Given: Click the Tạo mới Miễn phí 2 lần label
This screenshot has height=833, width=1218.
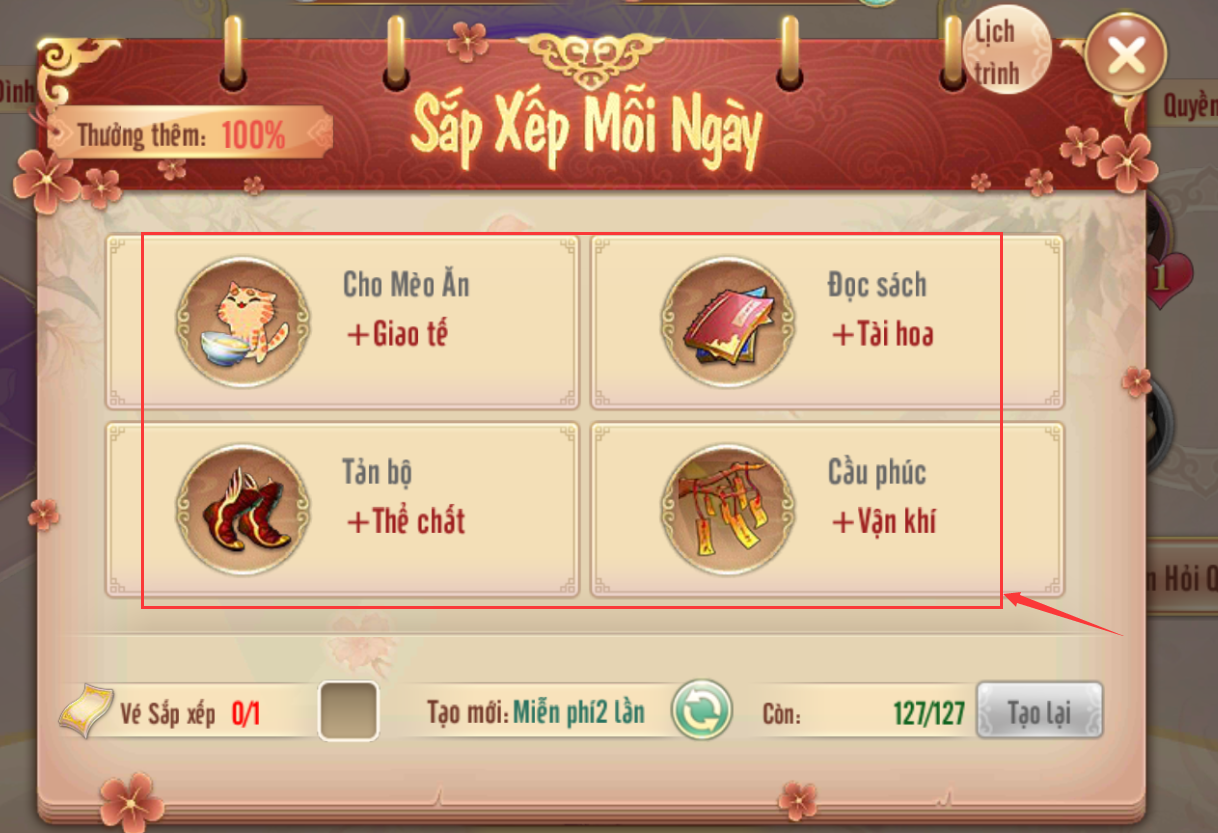Looking at the screenshot, I should coord(536,712).
